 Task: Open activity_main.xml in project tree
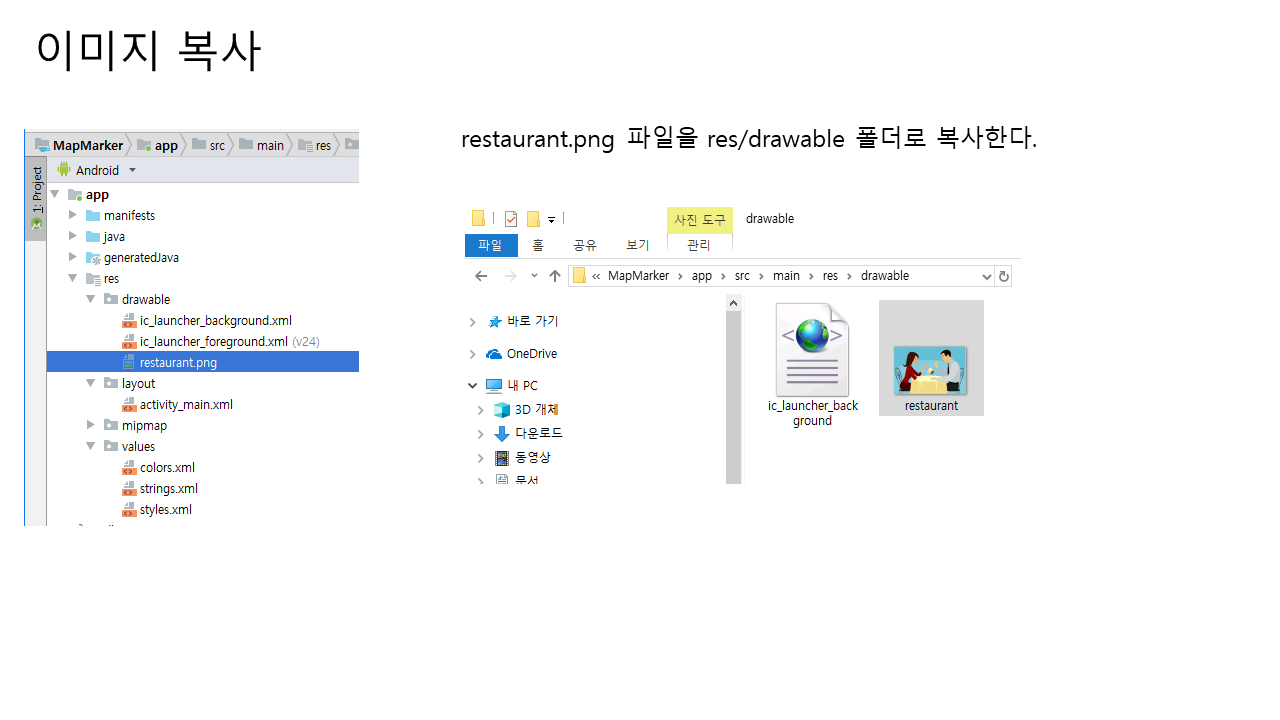pyautogui.click(x=186, y=405)
